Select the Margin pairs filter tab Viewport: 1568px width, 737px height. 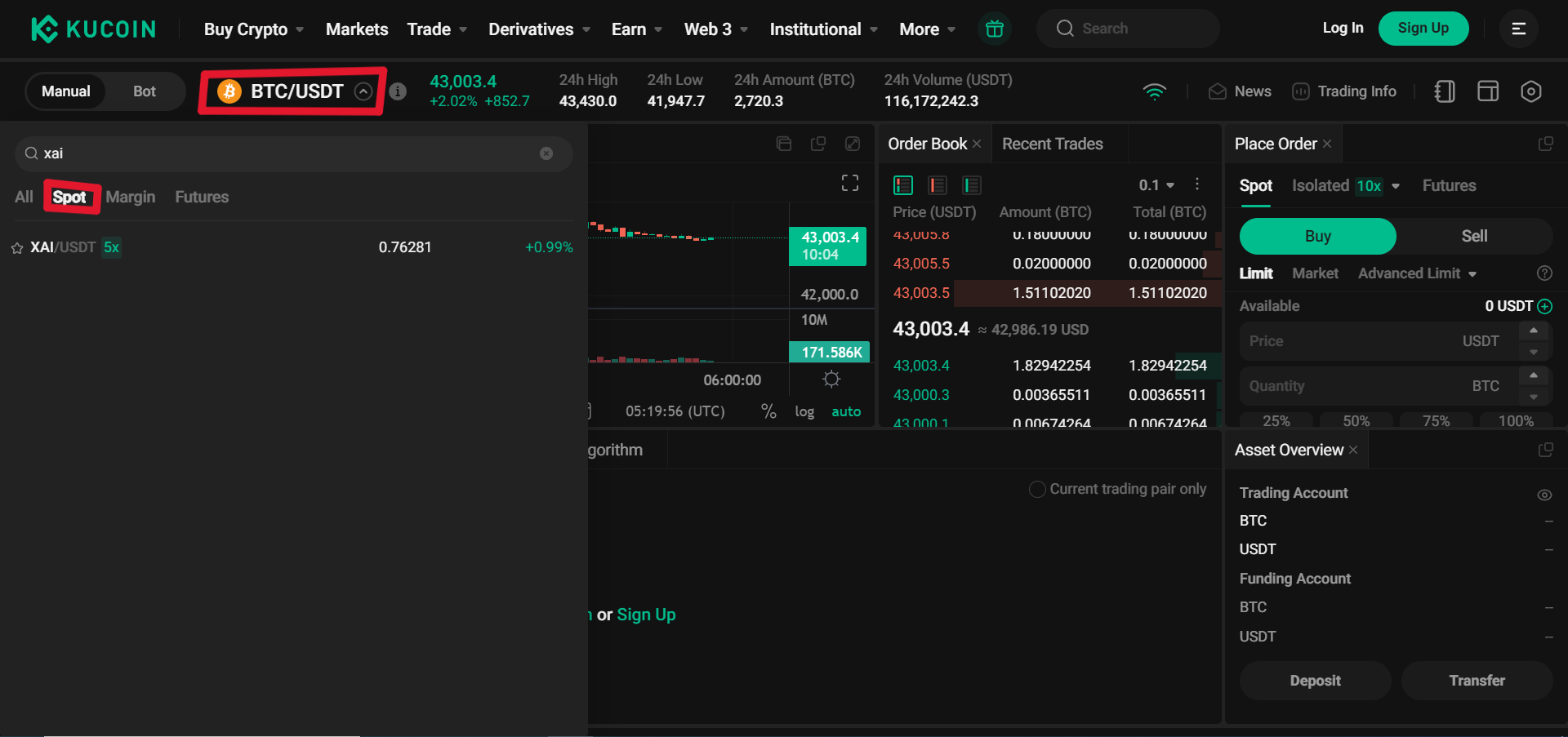131,197
